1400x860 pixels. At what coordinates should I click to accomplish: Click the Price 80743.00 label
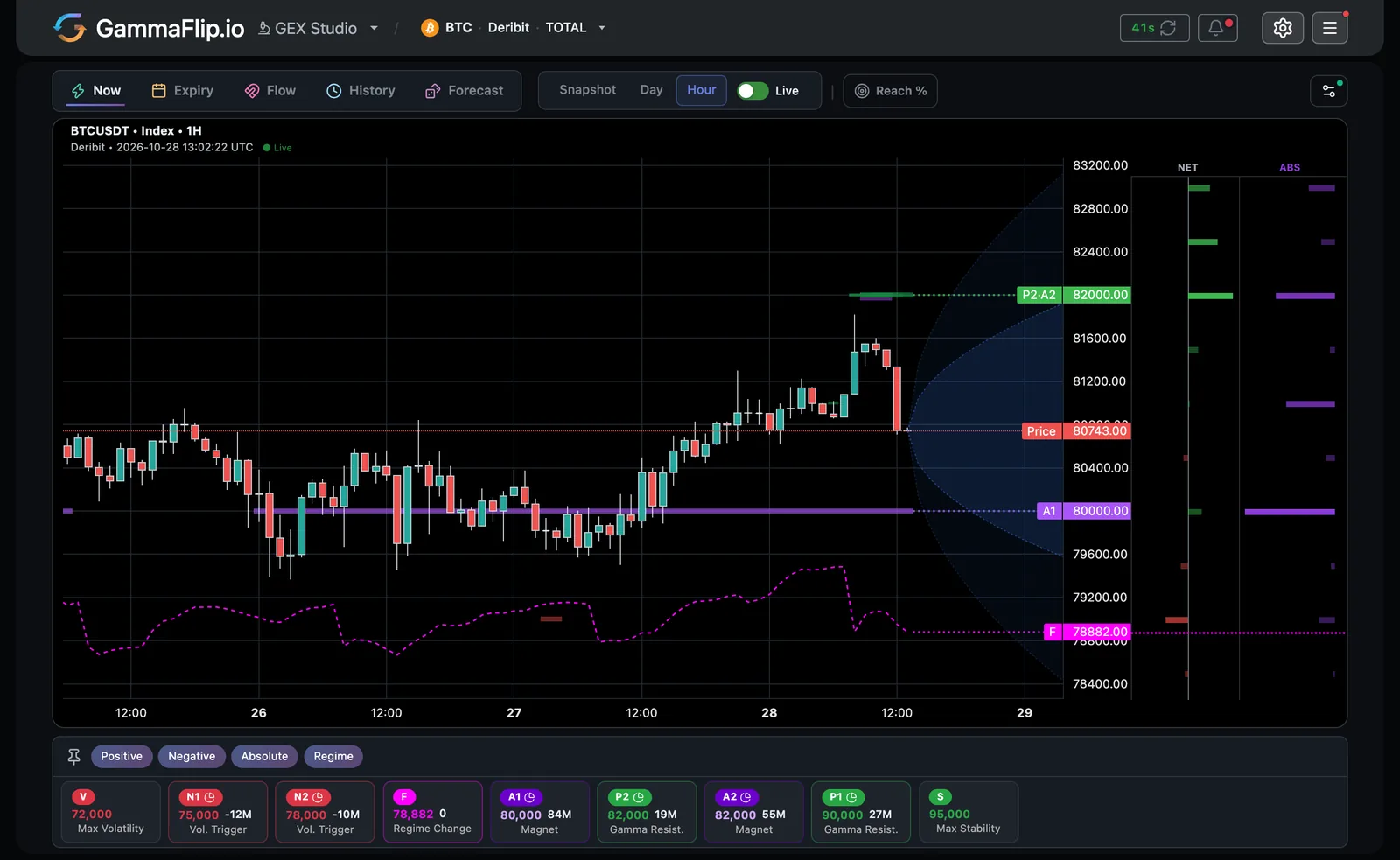click(1076, 430)
